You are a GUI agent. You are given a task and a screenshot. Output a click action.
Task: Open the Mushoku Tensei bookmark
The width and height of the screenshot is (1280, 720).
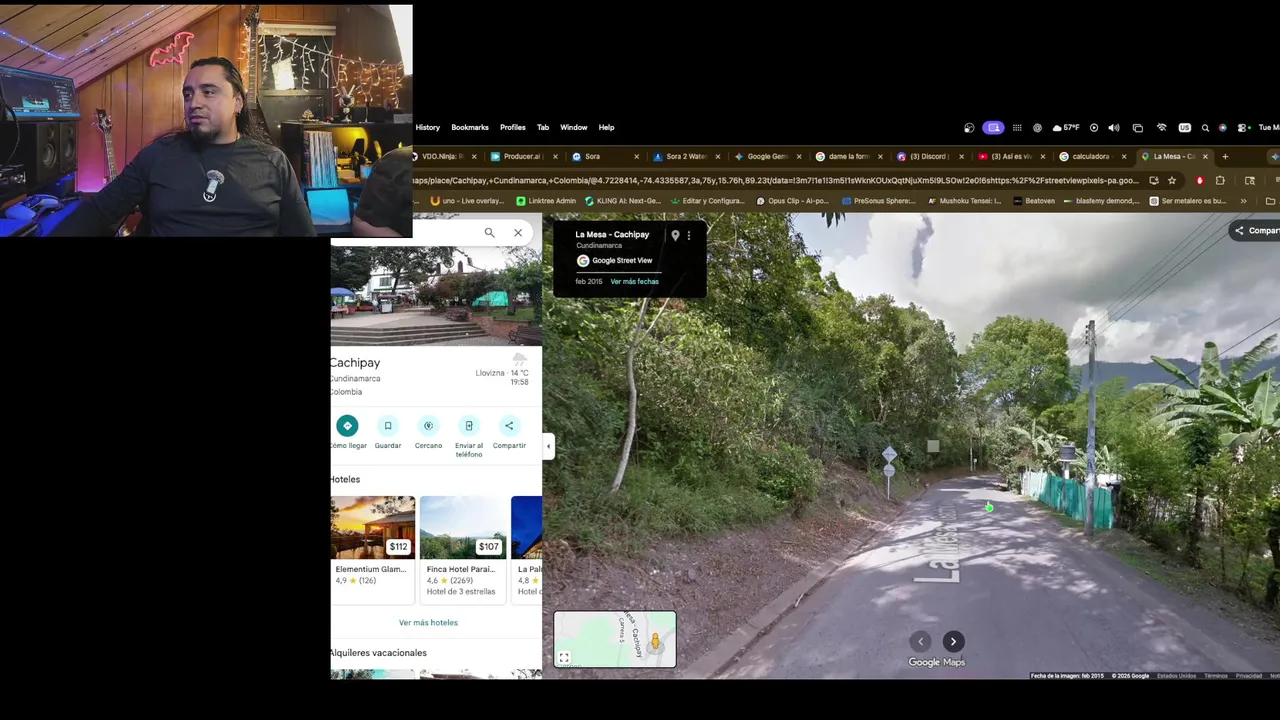965,201
